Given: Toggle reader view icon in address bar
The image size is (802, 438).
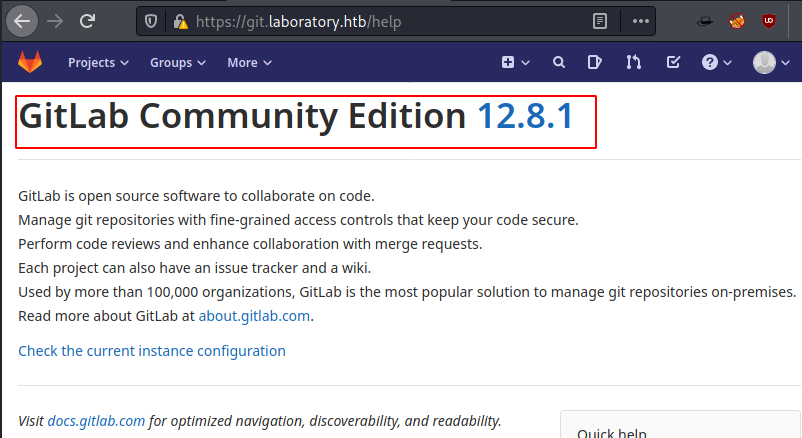Looking at the screenshot, I should click(x=600, y=21).
